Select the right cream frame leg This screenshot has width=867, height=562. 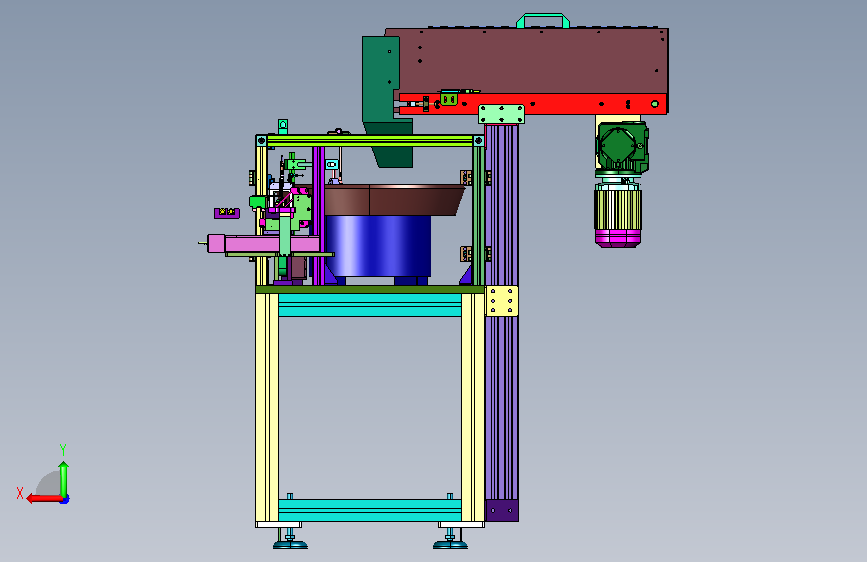tap(473, 407)
